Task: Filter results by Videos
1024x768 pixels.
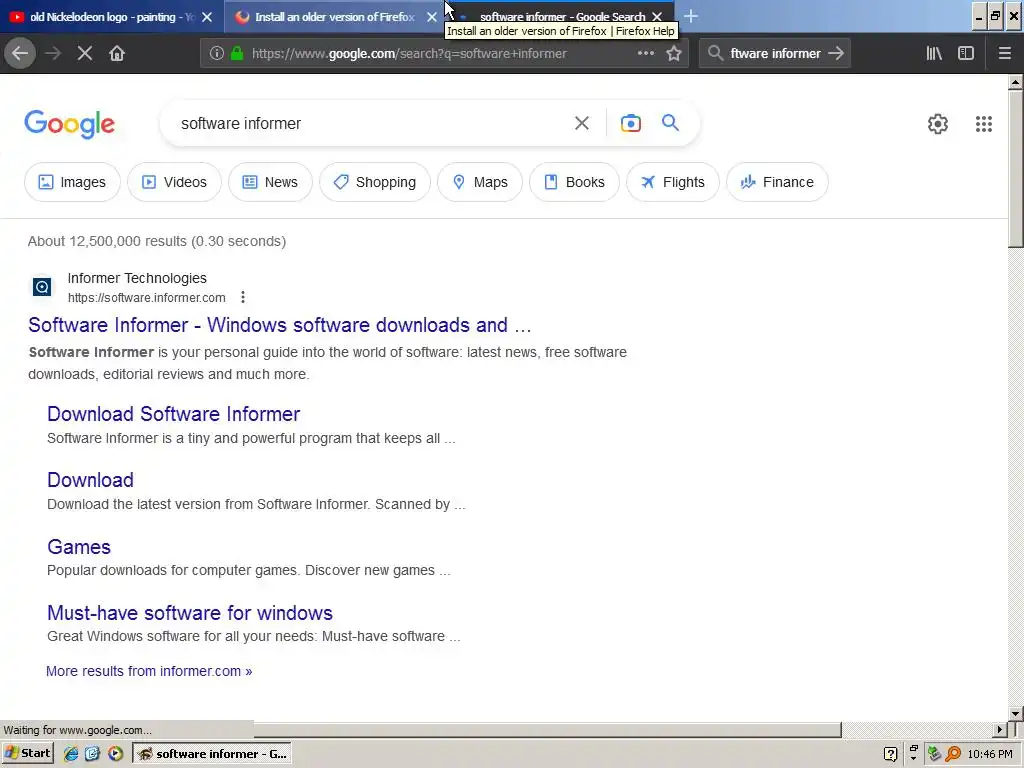Action: click(x=174, y=182)
